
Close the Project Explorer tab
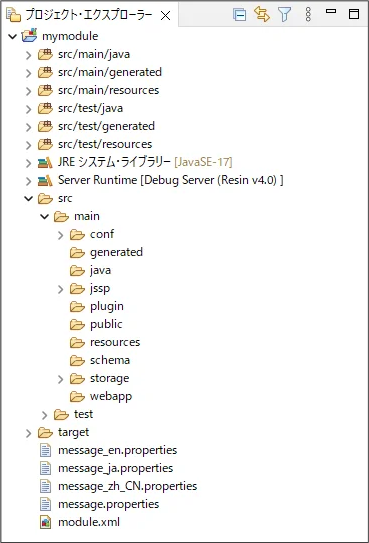165,15
